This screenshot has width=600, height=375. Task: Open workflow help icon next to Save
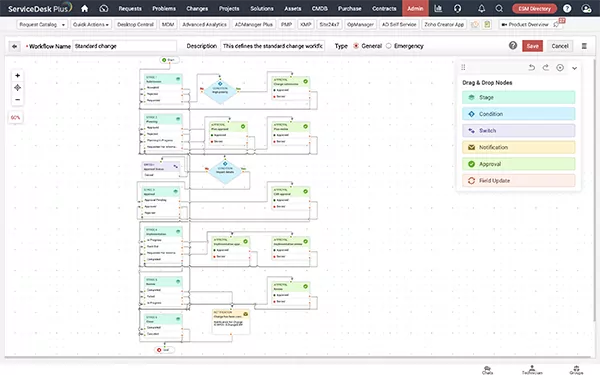click(513, 46)
